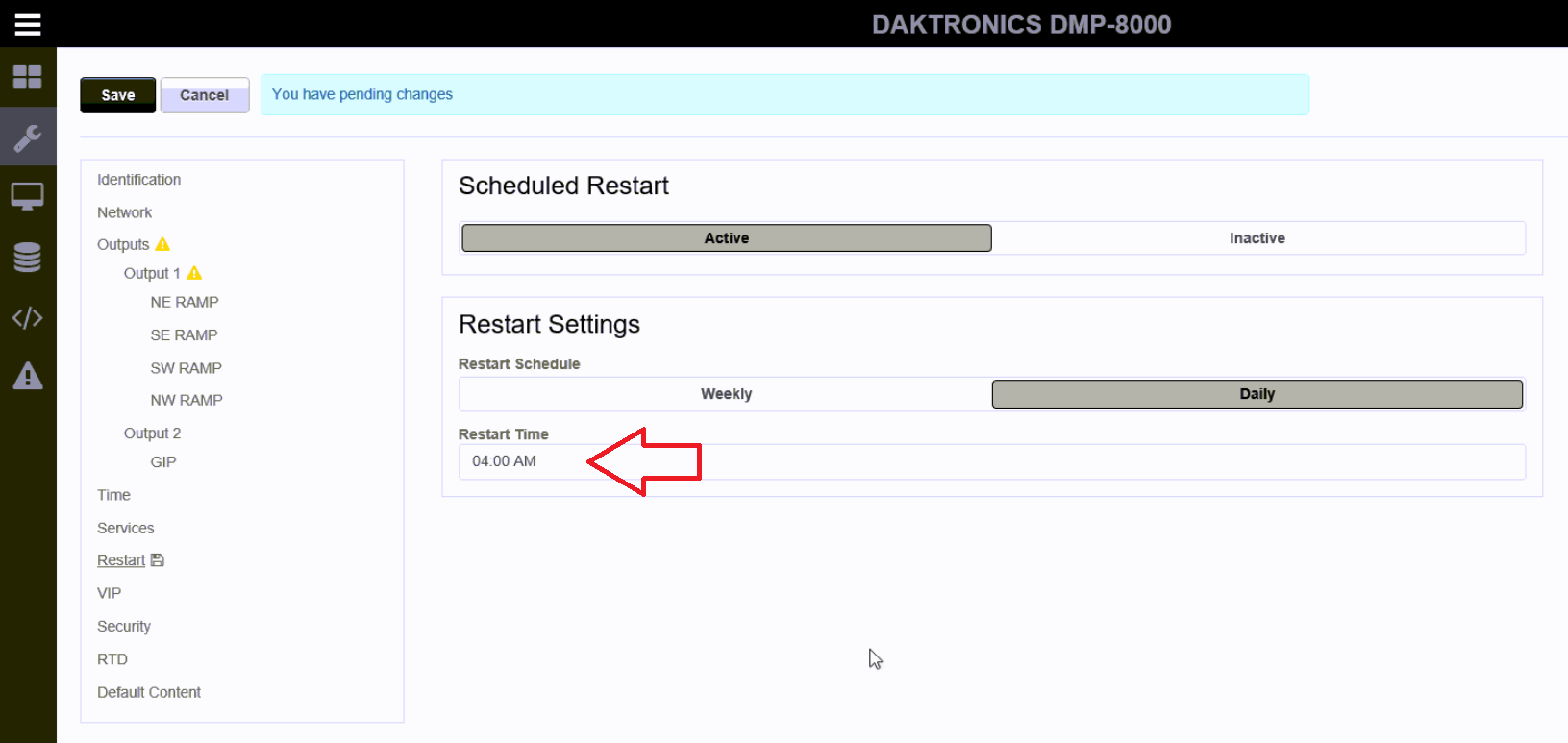1568x743 pixels.
Task: Select the wrench configuration icon
Action: pyautogui.click(x=28, y=137)
